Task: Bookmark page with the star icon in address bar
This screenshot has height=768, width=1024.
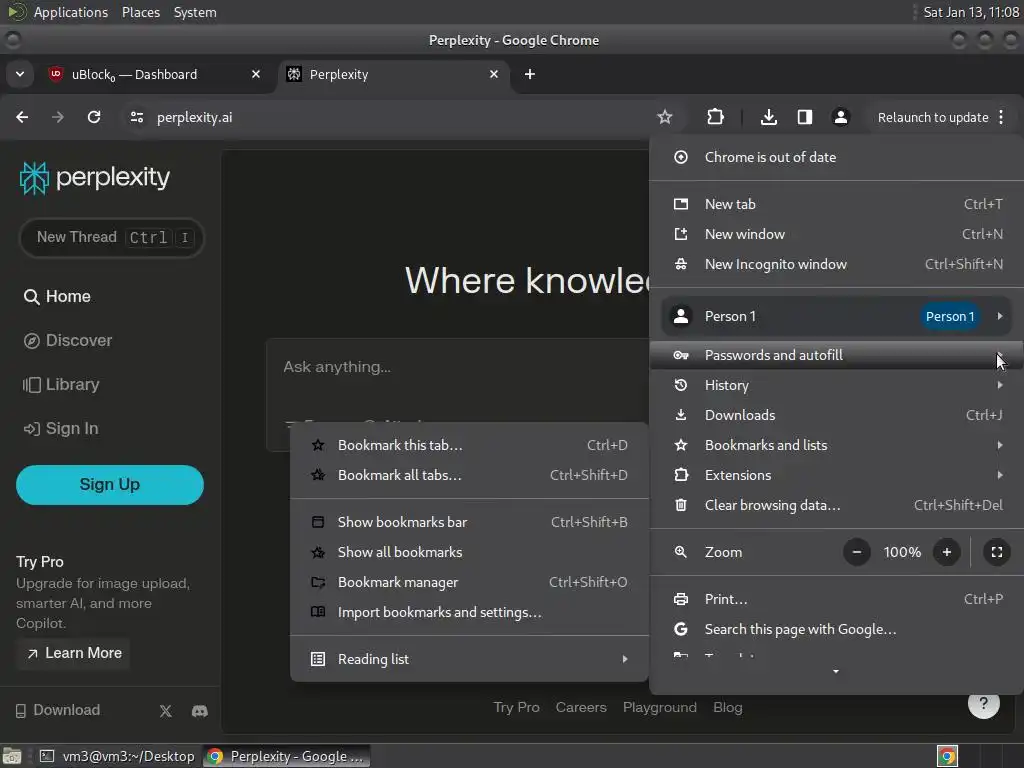Action: 665,117
